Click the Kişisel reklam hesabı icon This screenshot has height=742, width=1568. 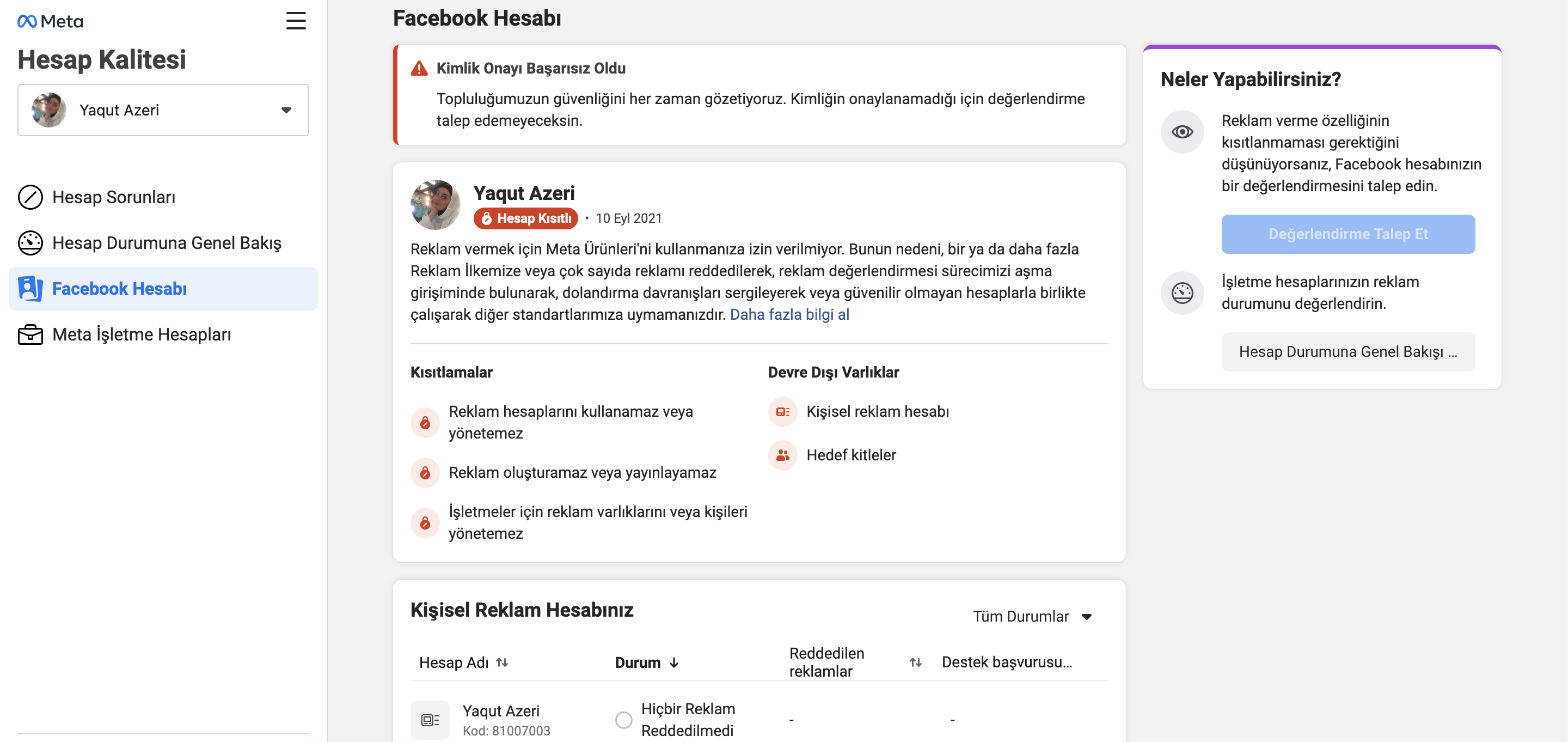pos(783,412)
